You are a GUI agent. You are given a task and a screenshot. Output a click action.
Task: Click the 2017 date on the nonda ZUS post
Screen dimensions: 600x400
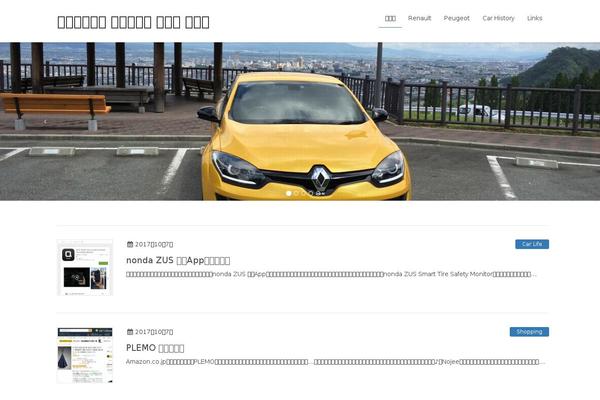pyautogui.click(x=154, y=244)
